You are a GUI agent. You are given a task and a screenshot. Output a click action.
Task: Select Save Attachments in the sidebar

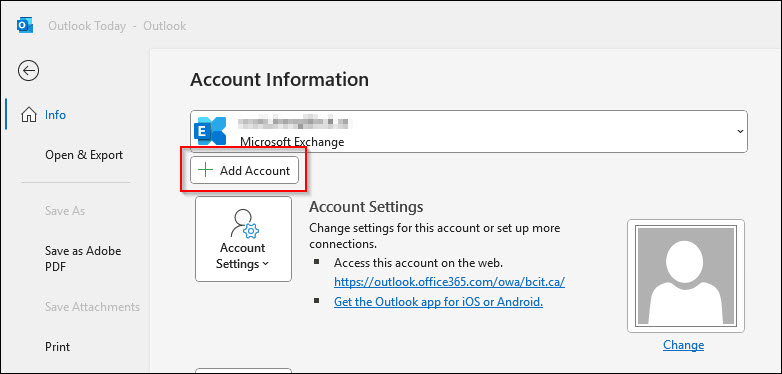92,307
